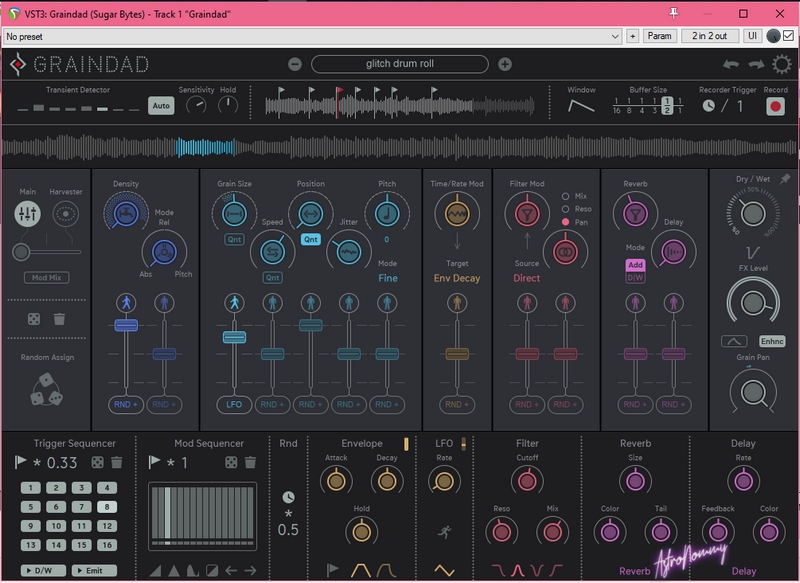
Task: Open the glitch drum roll preset selector
Action: 399,64
